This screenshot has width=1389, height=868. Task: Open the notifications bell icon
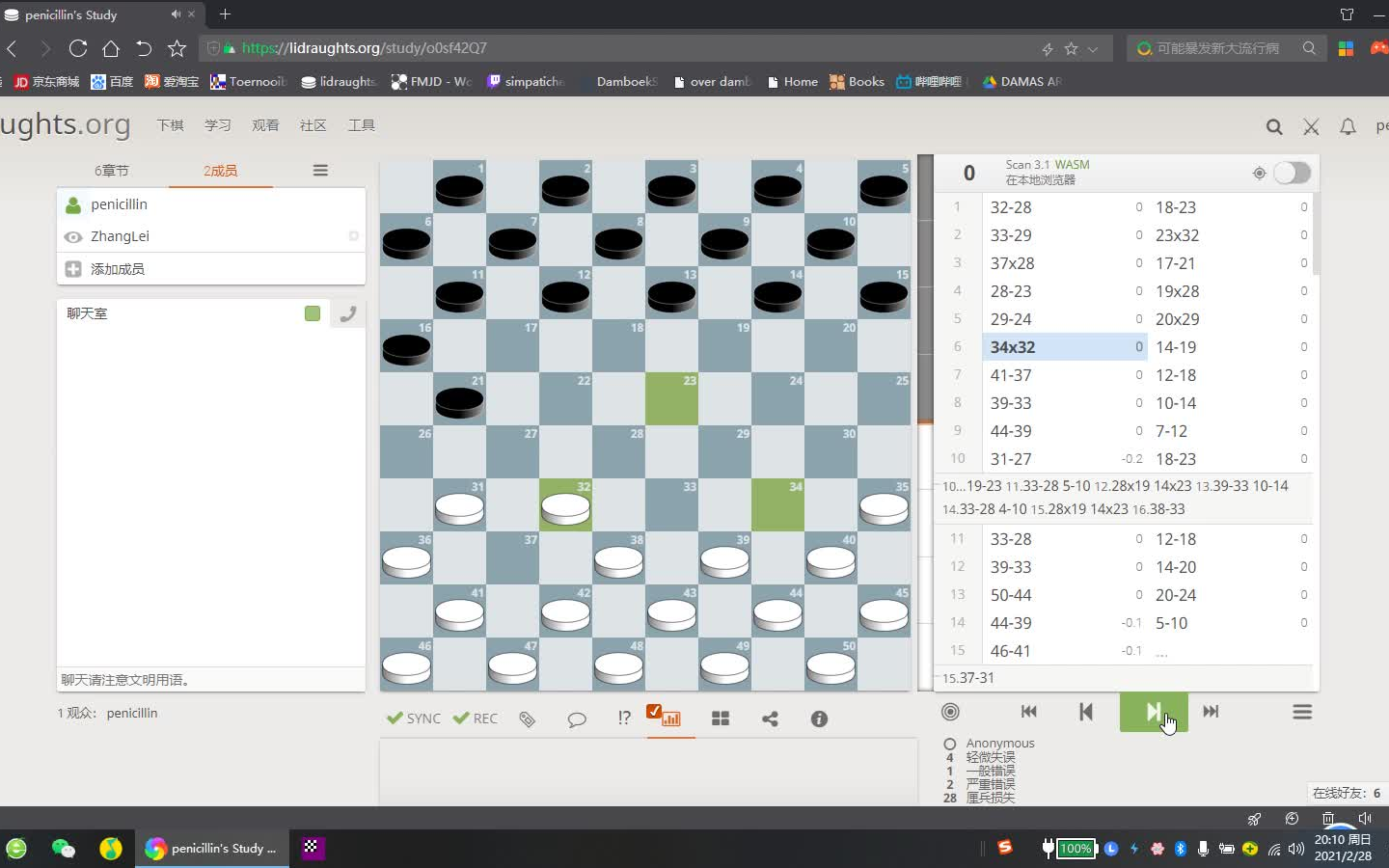[x=1348, y=126]
